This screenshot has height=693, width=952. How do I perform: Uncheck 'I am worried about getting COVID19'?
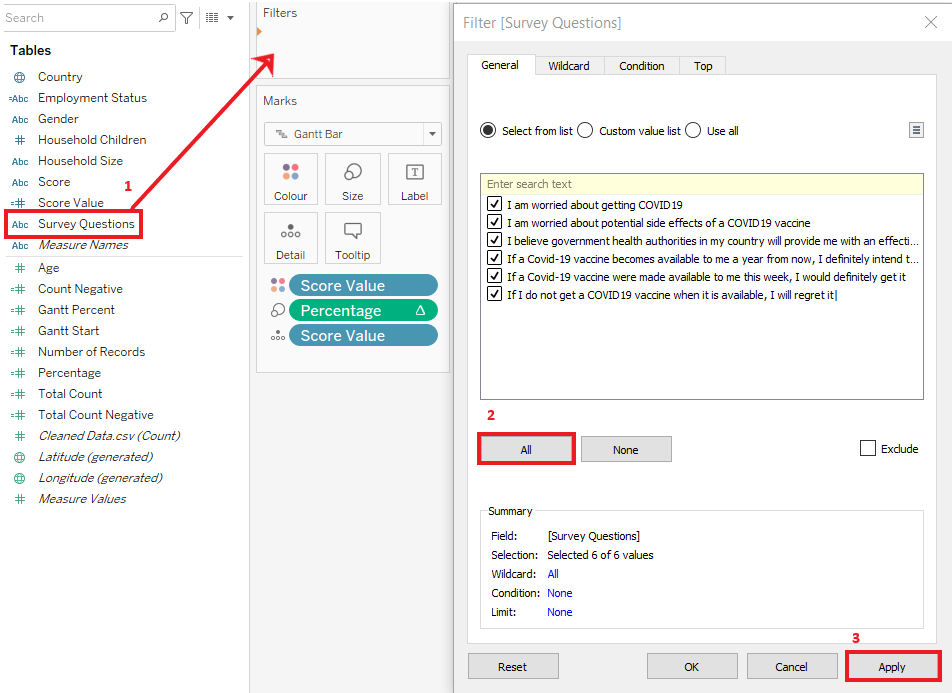tap(494, 204)
